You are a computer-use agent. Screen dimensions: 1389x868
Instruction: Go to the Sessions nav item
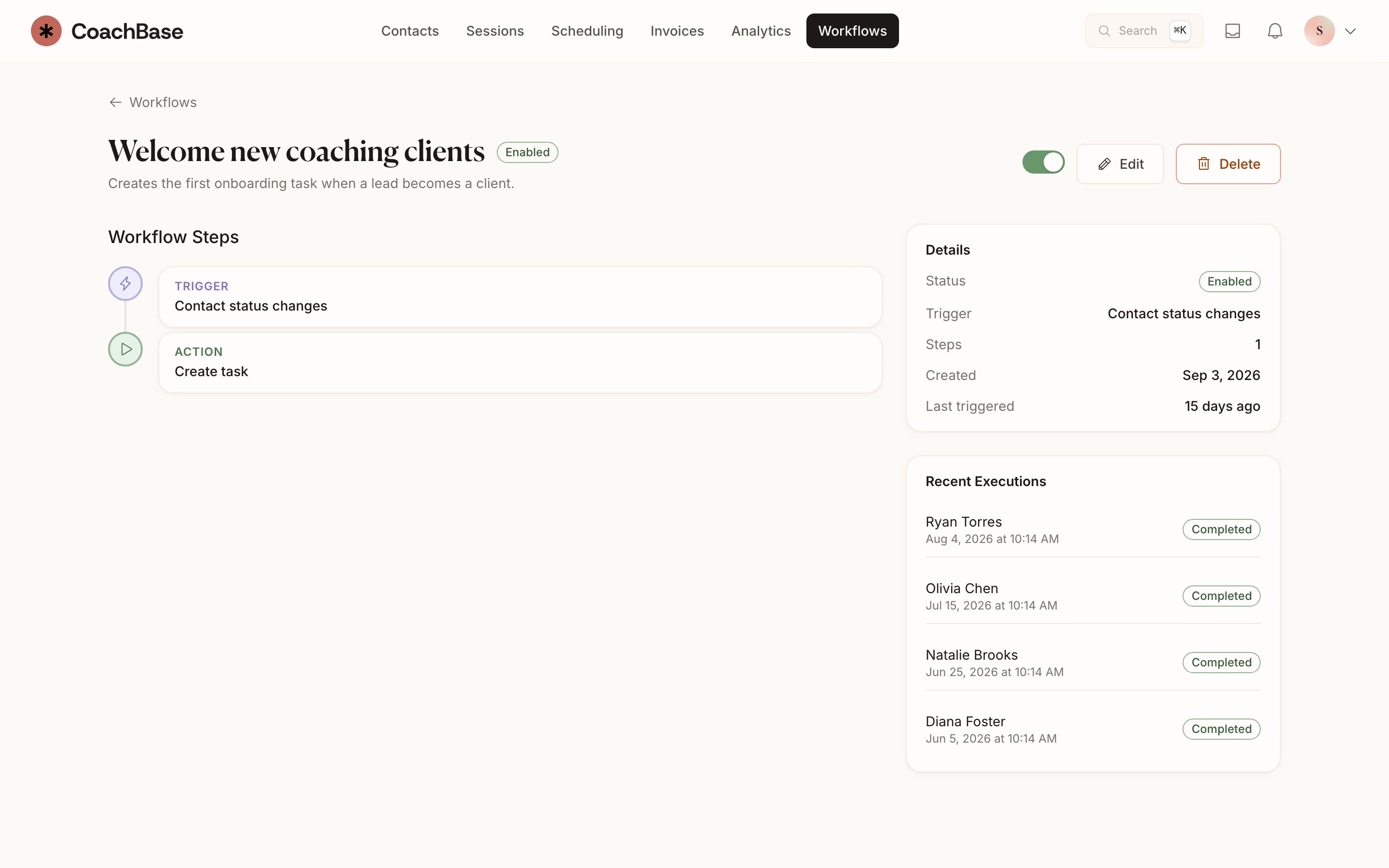[495, 31]
